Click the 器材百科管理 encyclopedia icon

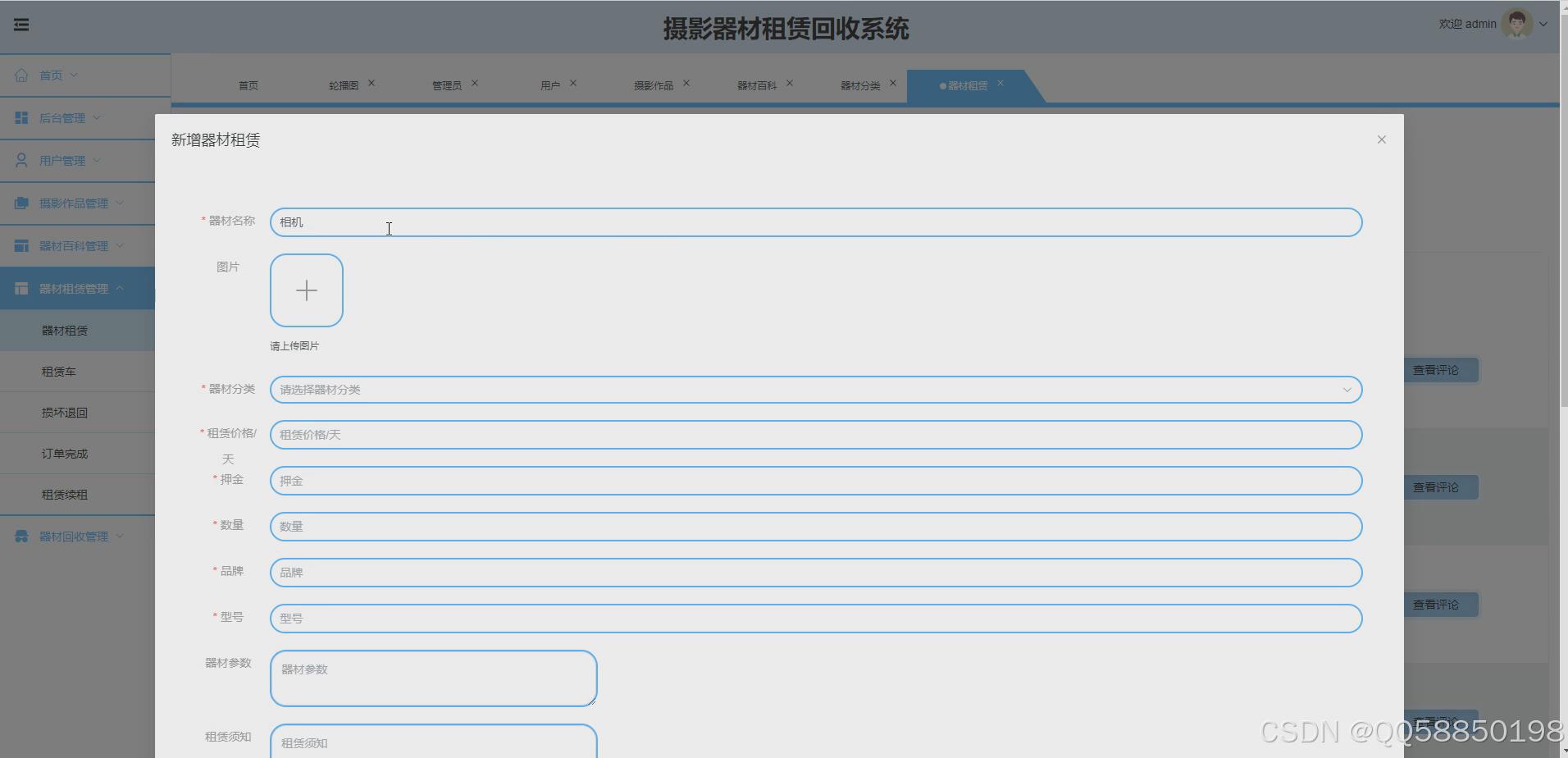coord(21,245)
